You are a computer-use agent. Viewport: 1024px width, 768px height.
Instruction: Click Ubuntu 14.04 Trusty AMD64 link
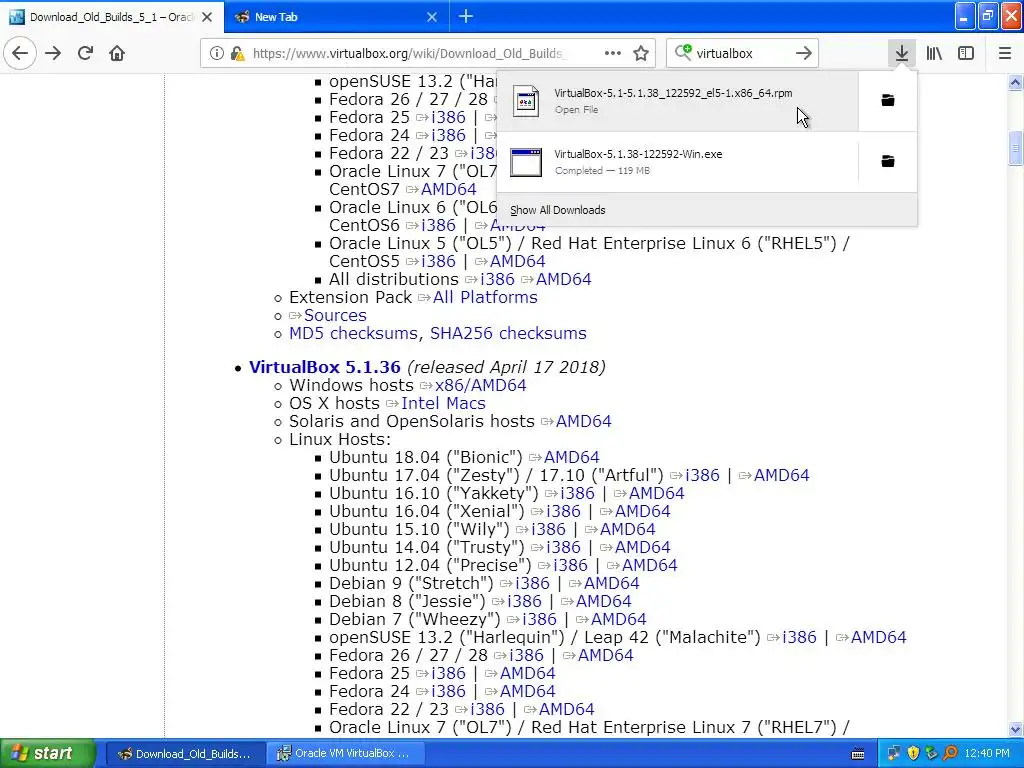643,547
